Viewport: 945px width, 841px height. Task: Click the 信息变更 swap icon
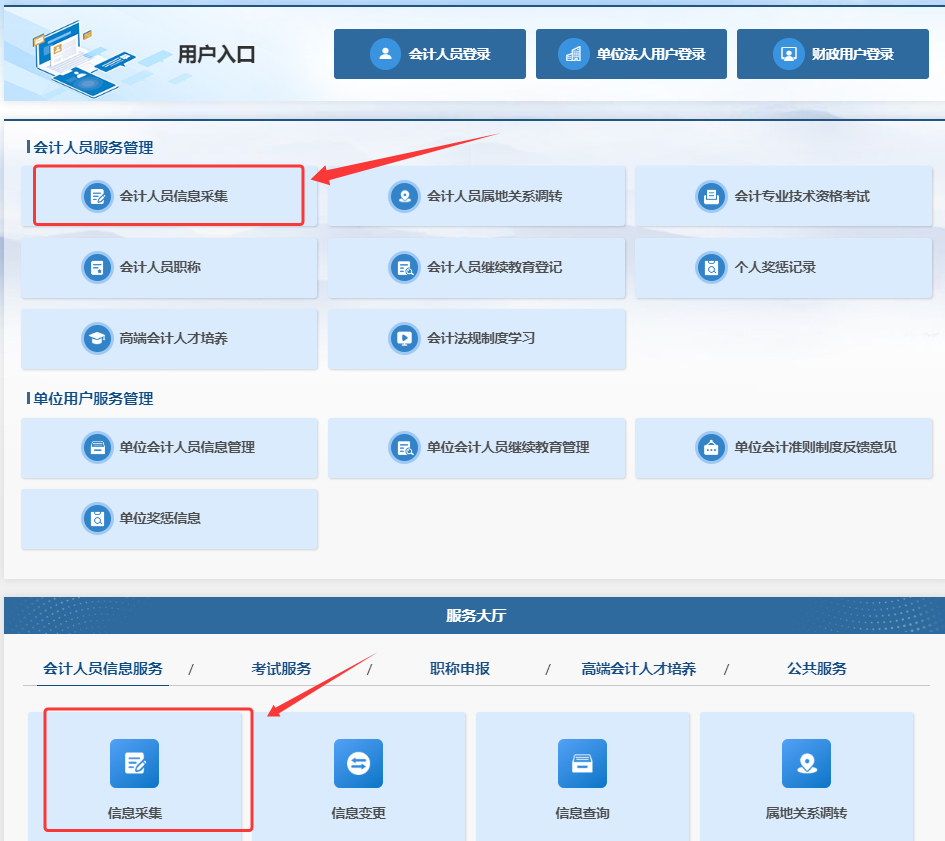[358, 764]
